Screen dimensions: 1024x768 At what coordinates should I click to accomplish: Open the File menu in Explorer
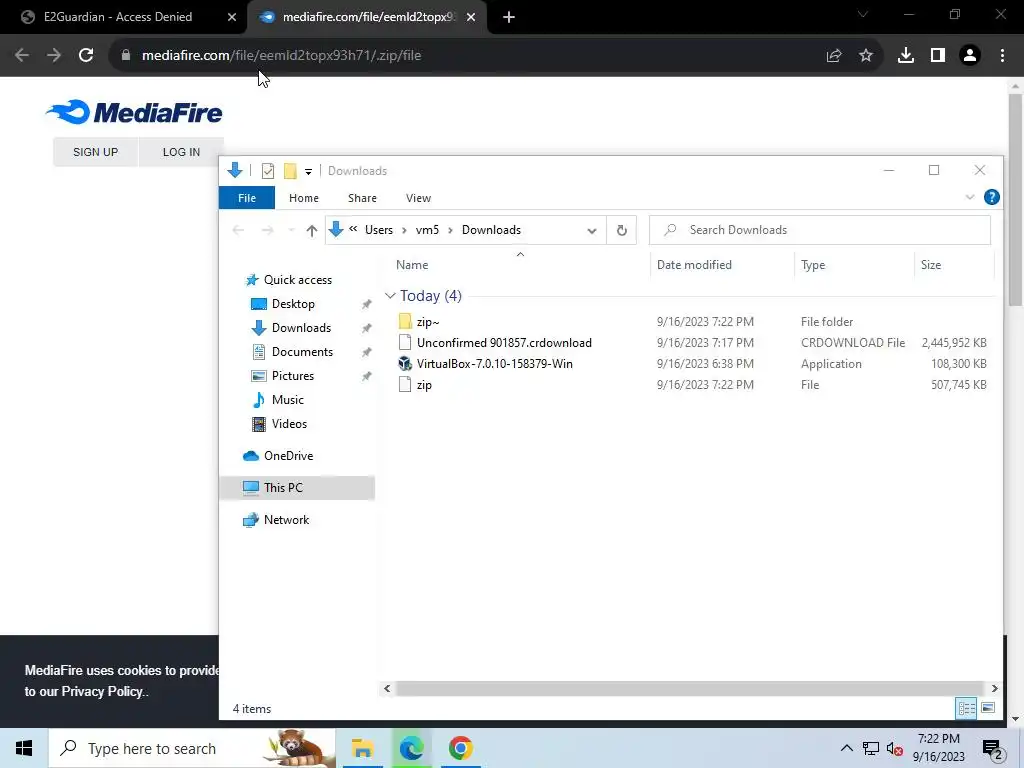pyautogui.click(x=247, y=198)
